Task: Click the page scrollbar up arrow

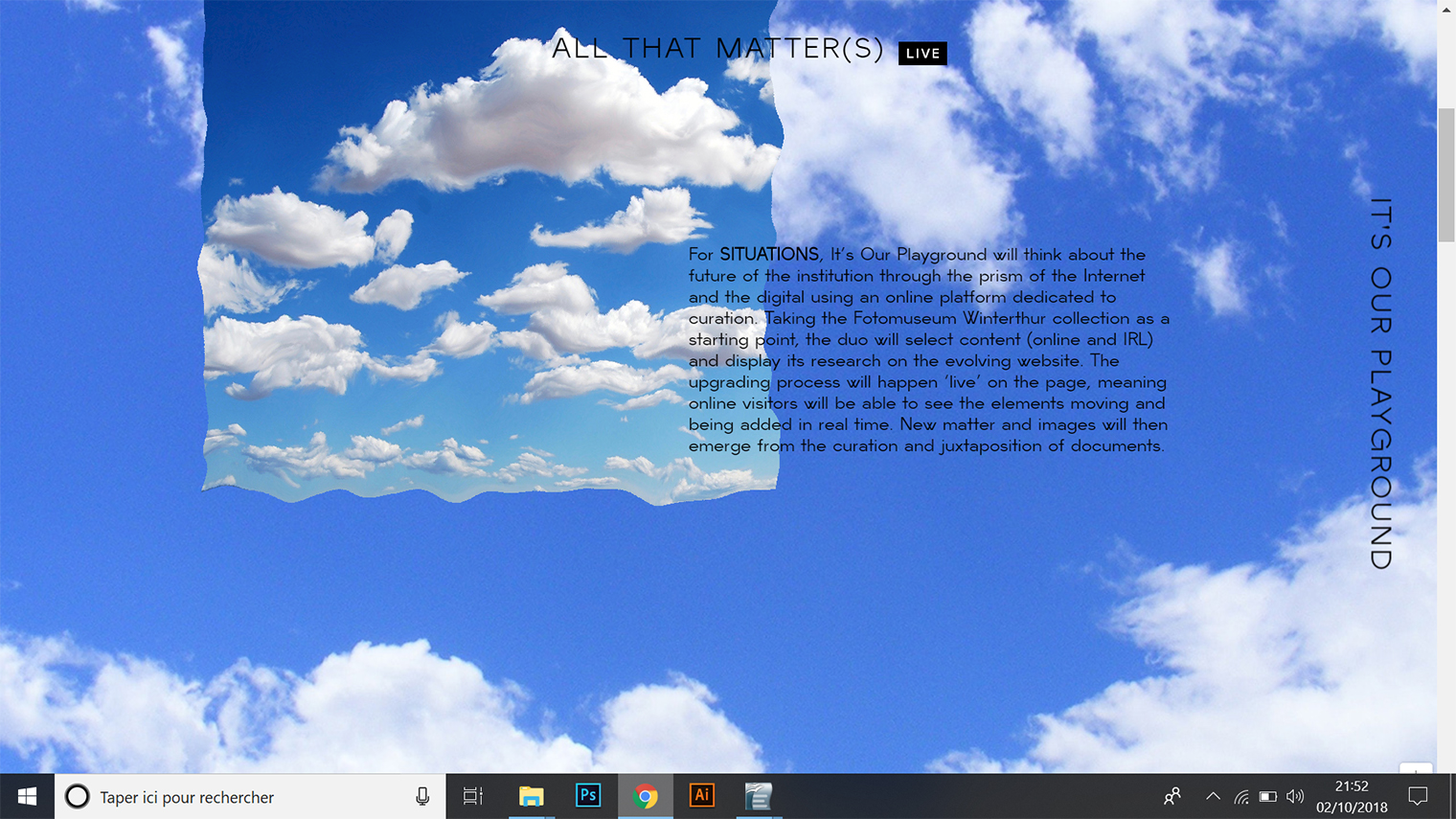Action: [x=1445, y=9]
